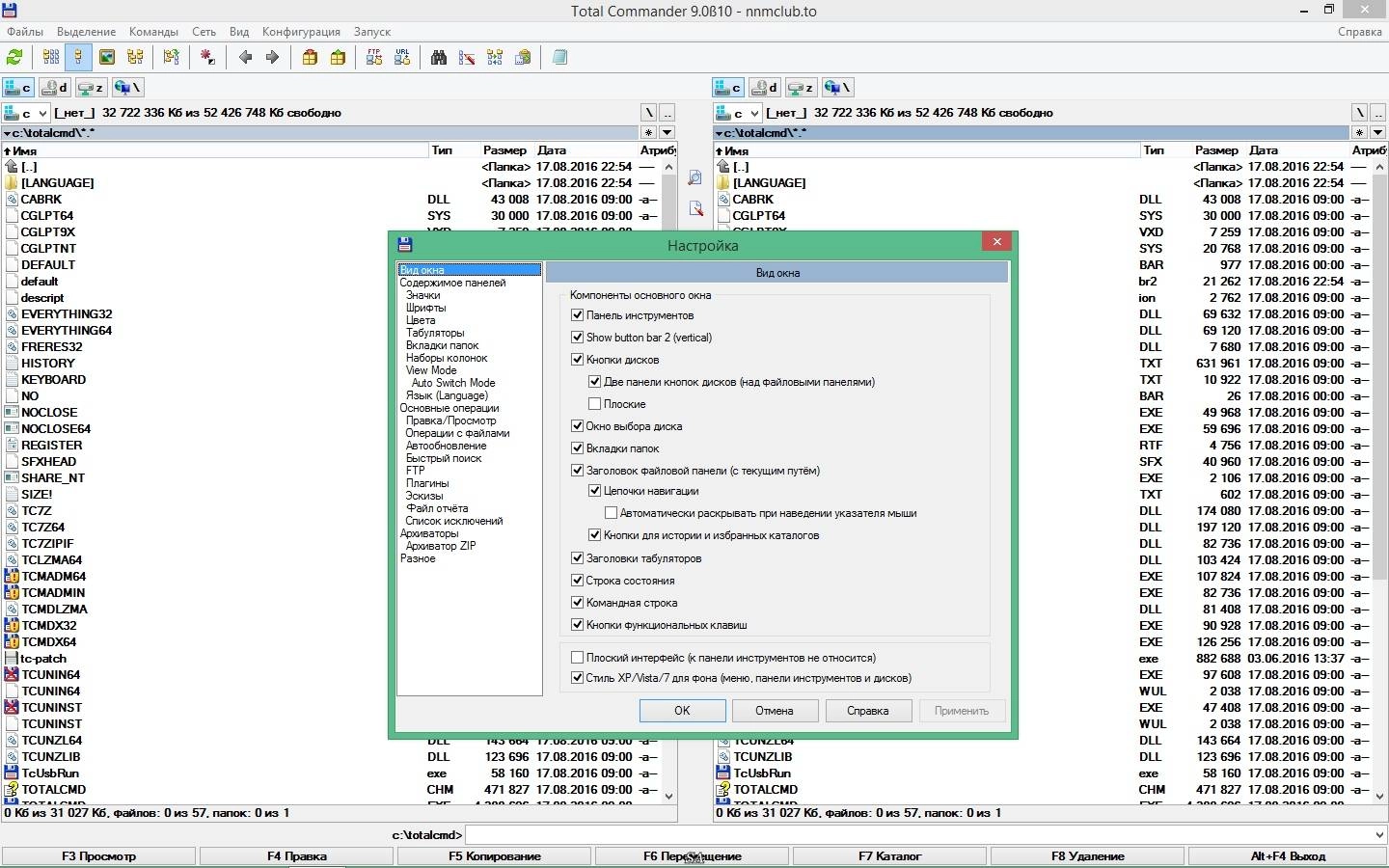The width and height of the screenshot is (1389, 868).
Task: Open the 'Конфигурация' menu
Action: (x=301, y=32)
